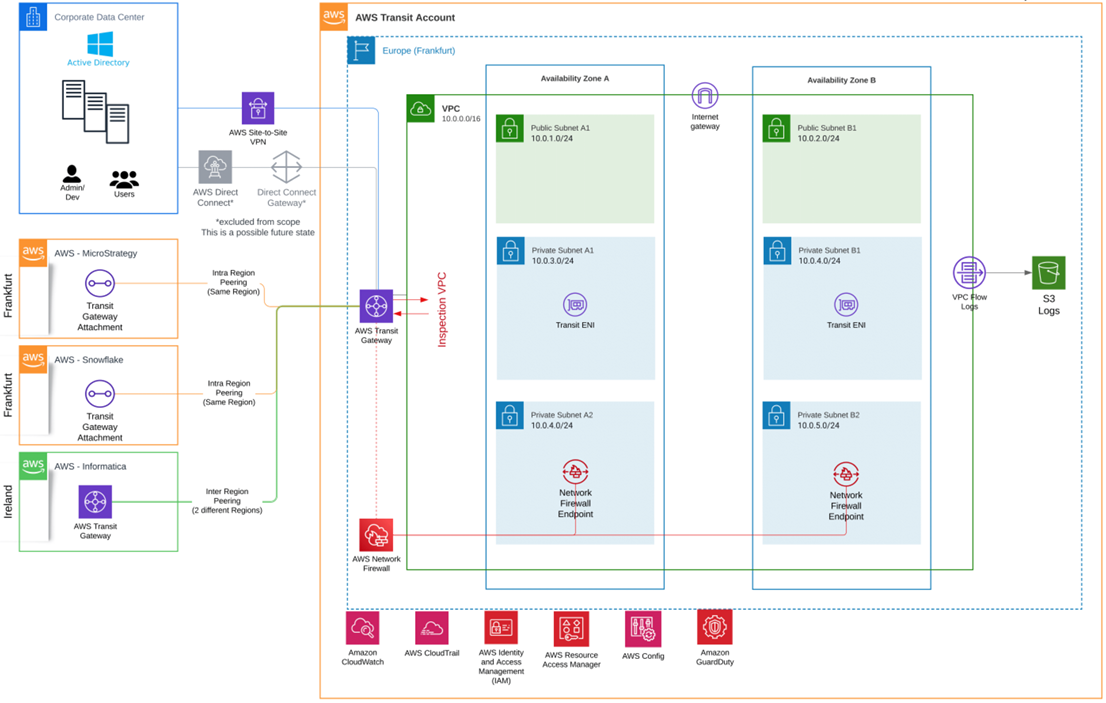Click the AWS CloudTrail icon
The height and width of the screenshot is (703, 1106).
(432, 628)
